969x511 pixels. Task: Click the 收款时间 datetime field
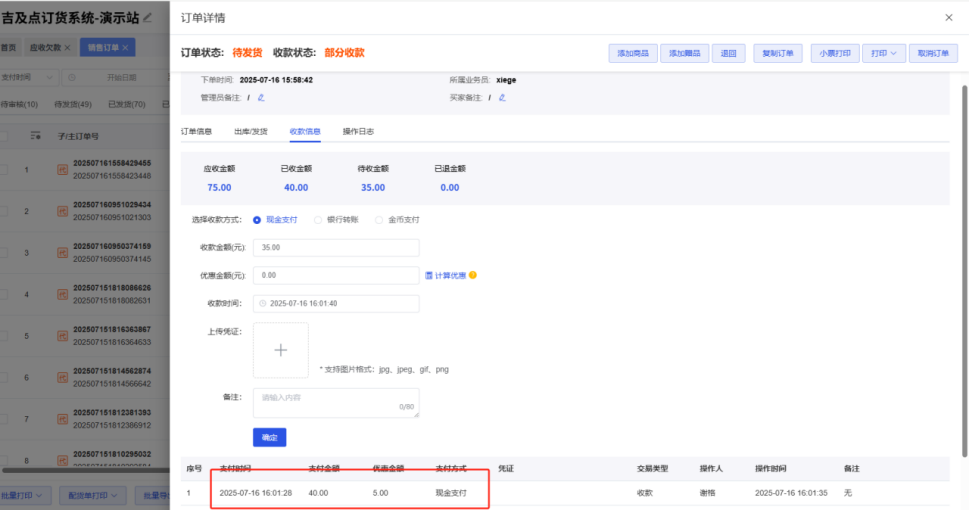click(x=336, y=304)
